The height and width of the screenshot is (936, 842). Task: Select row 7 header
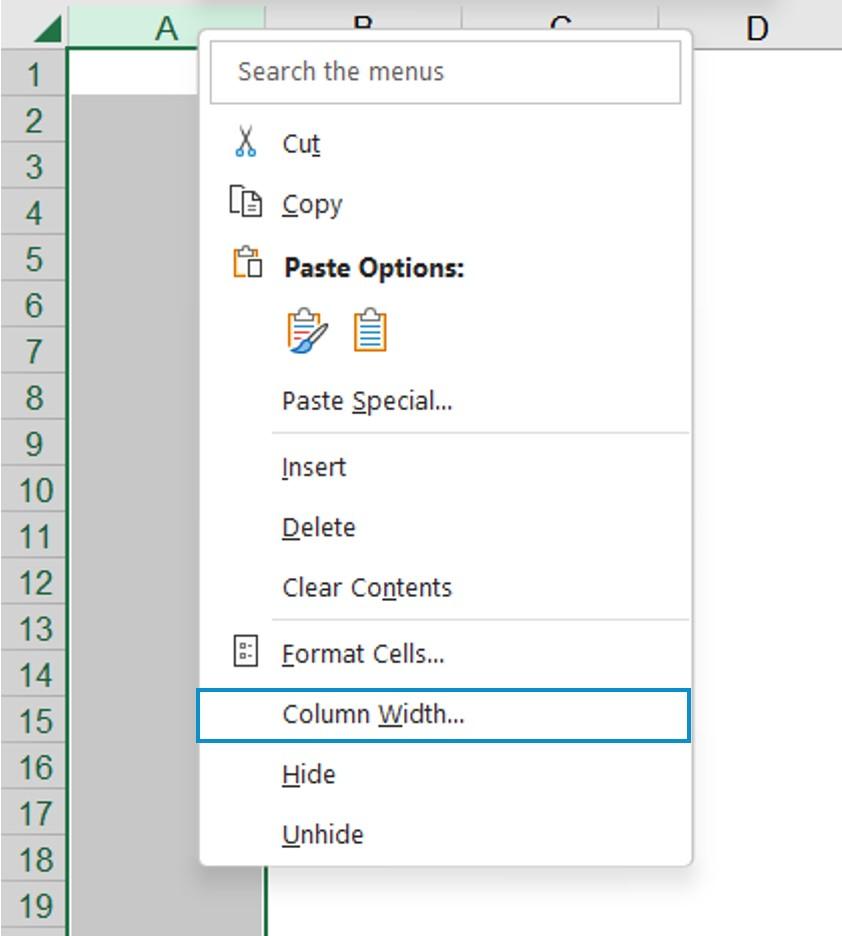click(x=33, y=350)
